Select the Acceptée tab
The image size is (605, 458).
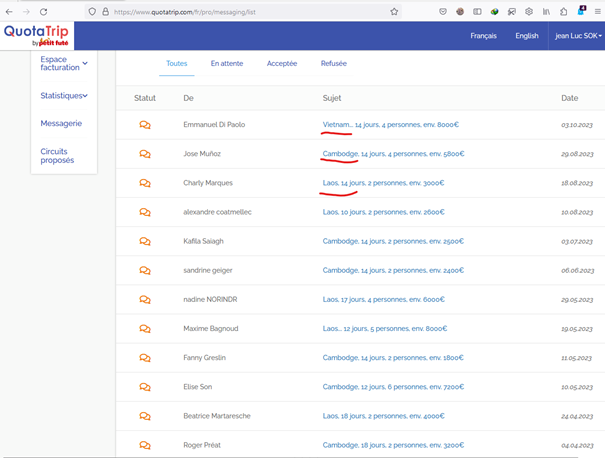click(281, 63)
